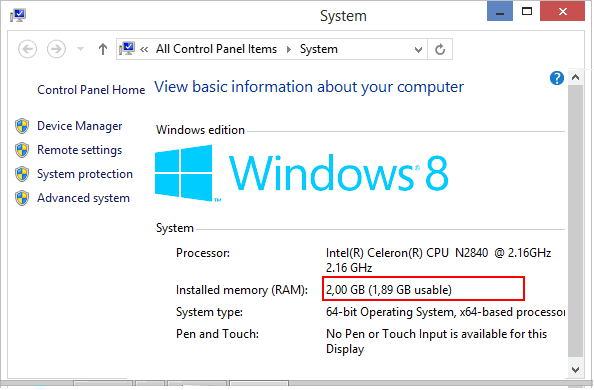
Task: Open the recent locations dropdown arrow
Action: point(80,49)
